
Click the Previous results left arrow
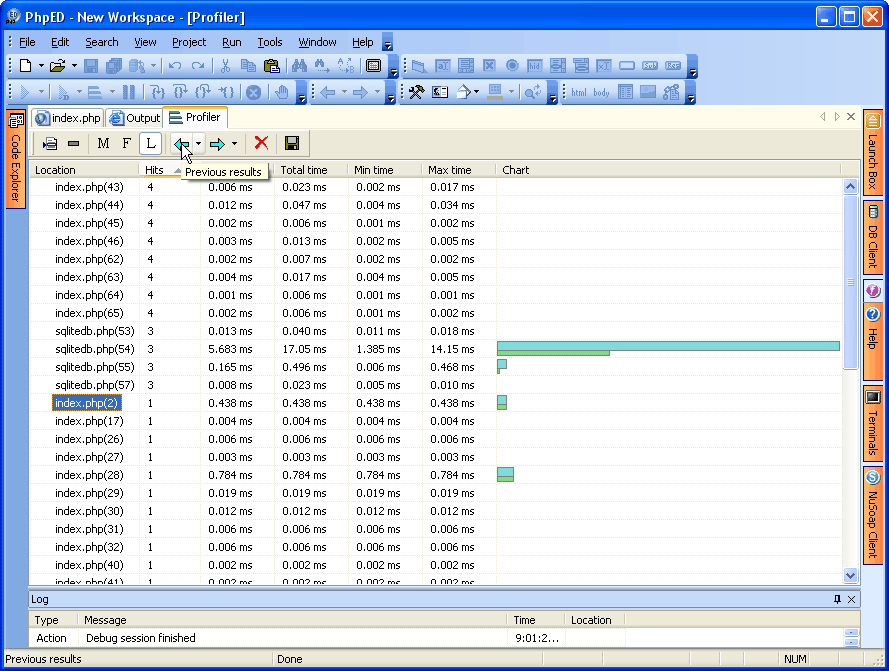(182, 144)
